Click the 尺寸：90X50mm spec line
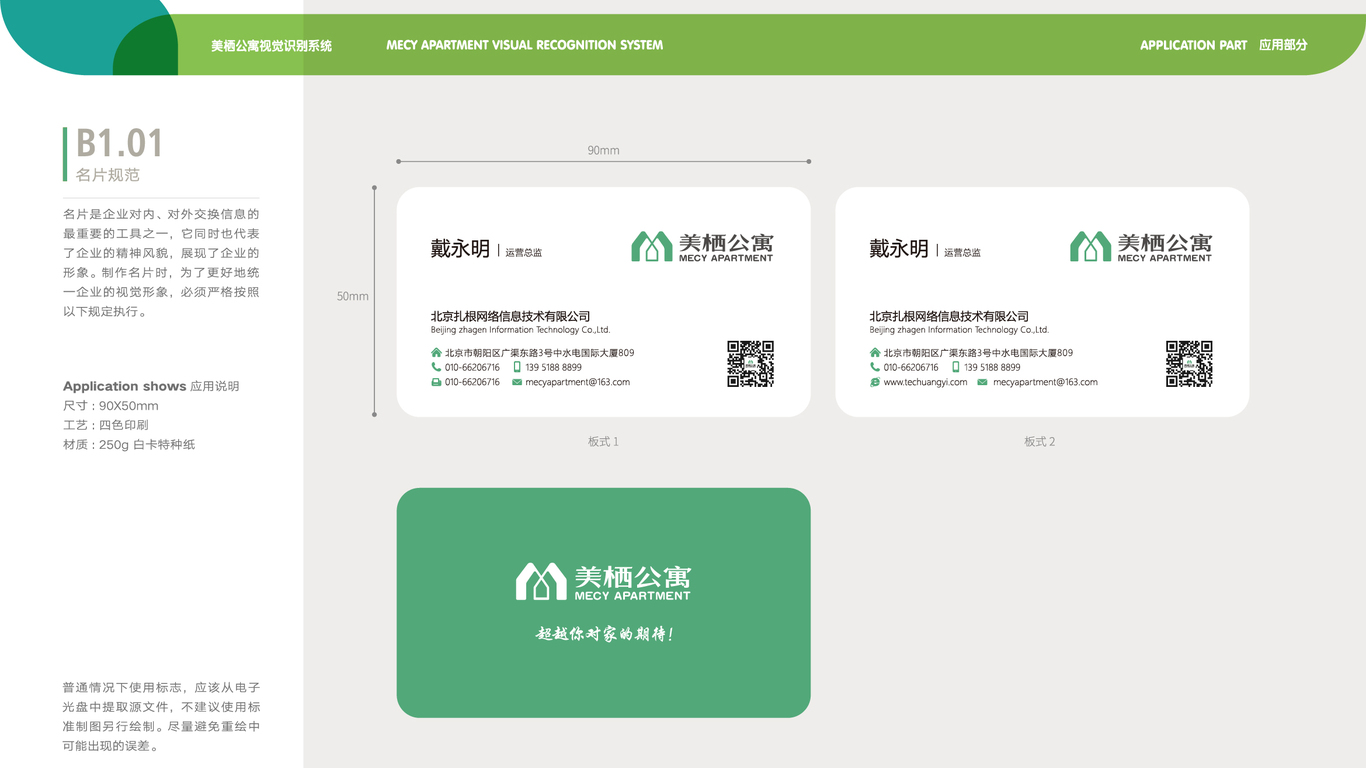 pos(111,406)
